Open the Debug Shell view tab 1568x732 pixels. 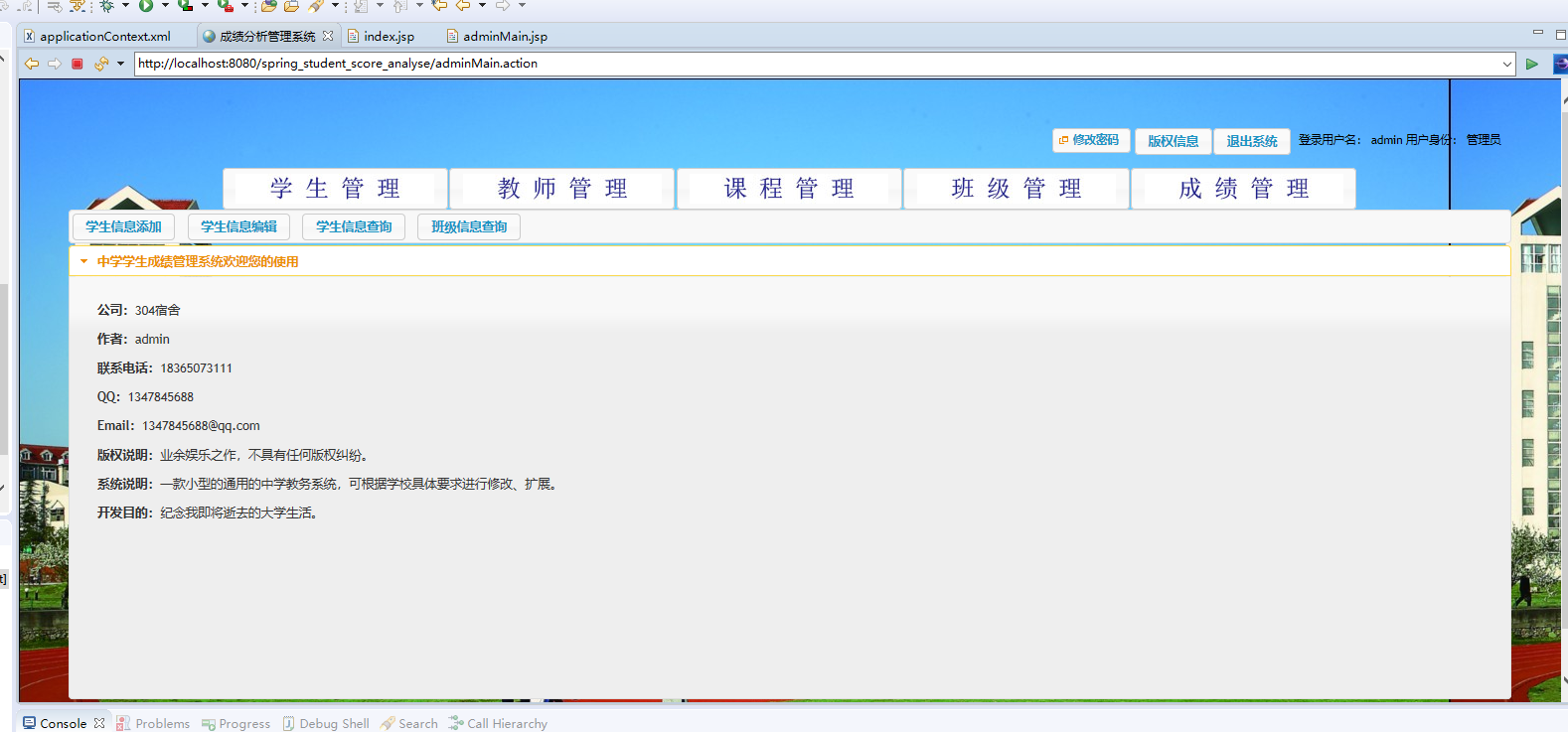[326, 723]
